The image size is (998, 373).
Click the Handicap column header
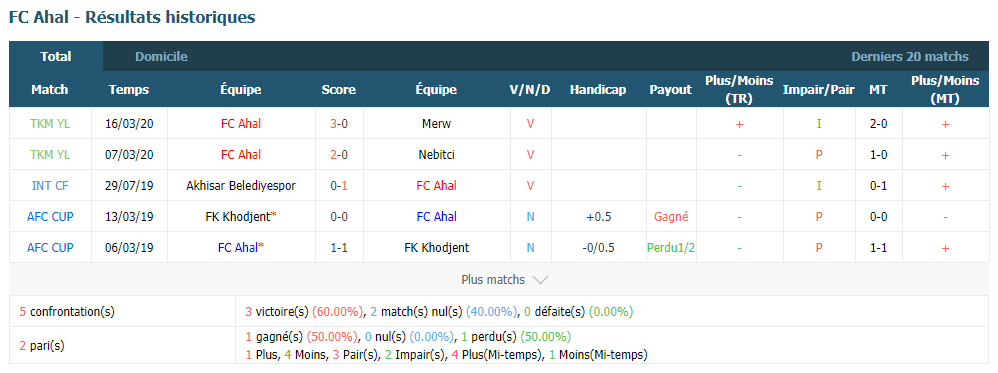(598, 90)
